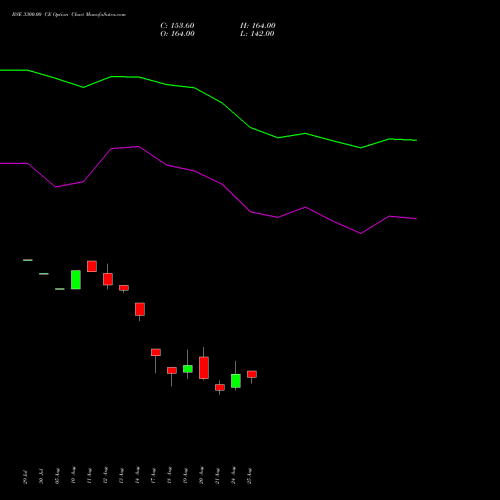
Task: Click the open price value O: 164.00
Action: pos(177,34)
